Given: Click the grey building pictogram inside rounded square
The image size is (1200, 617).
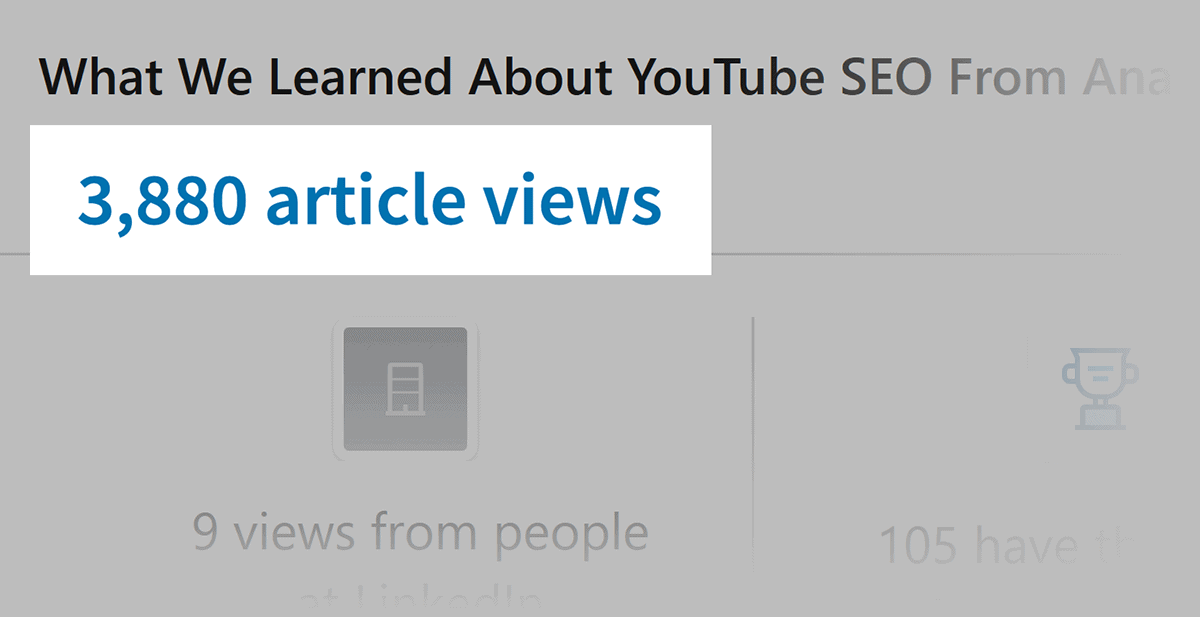Looking at the screenshot, I should [404, 390].
